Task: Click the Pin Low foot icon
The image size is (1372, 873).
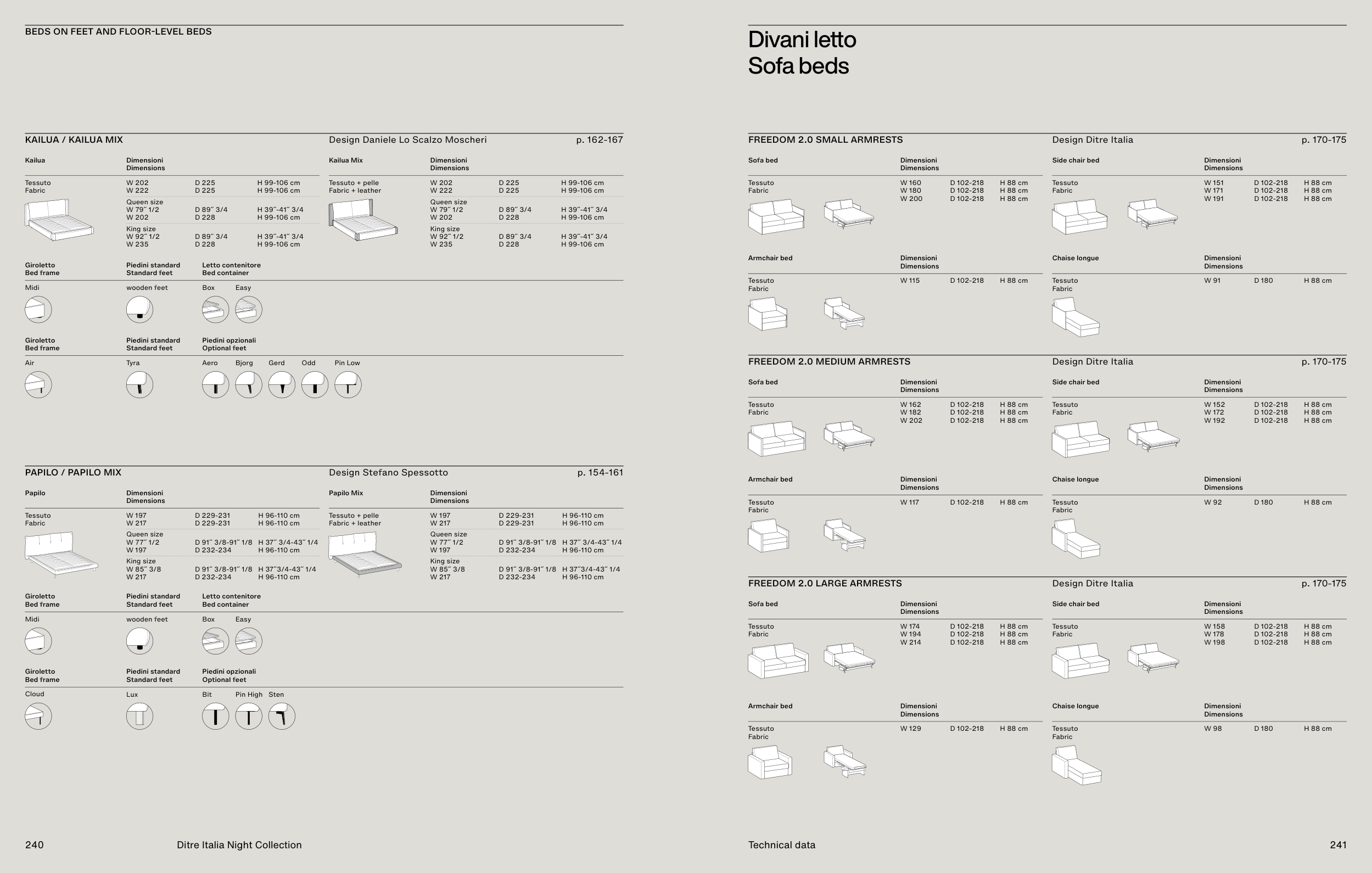Action: (348, 385)
